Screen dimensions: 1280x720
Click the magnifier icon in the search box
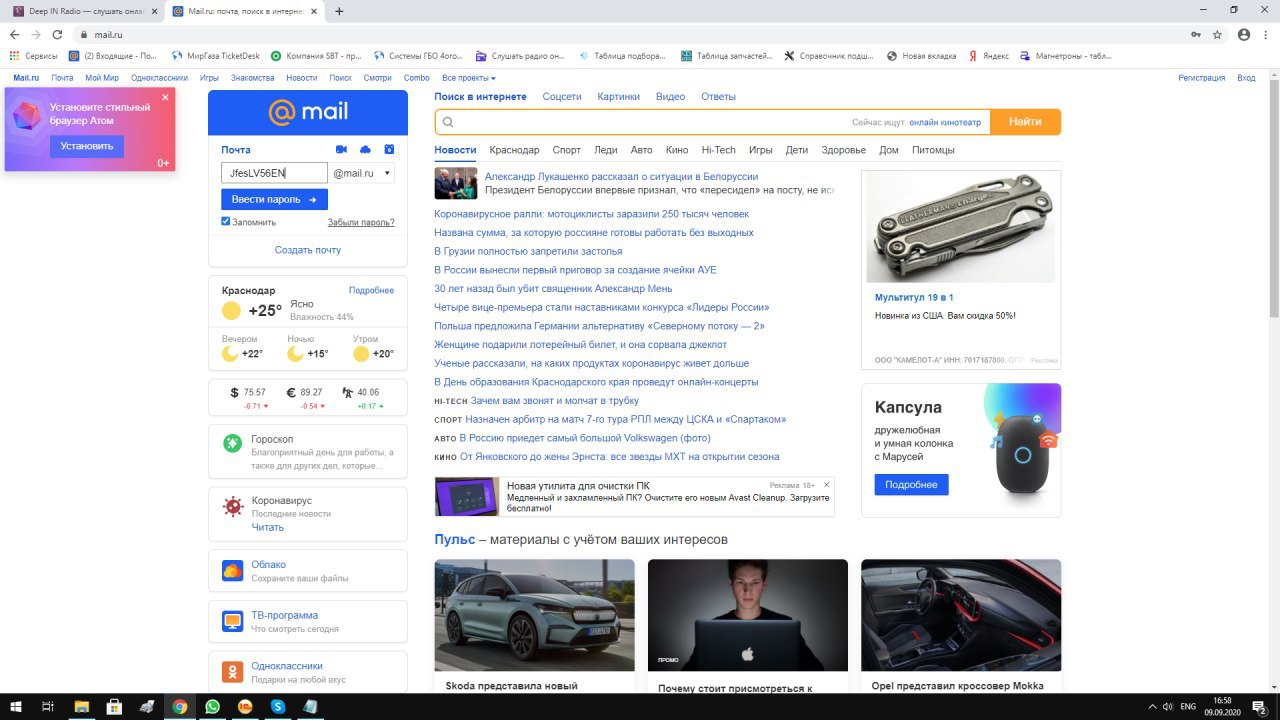[x=448, y=122]
